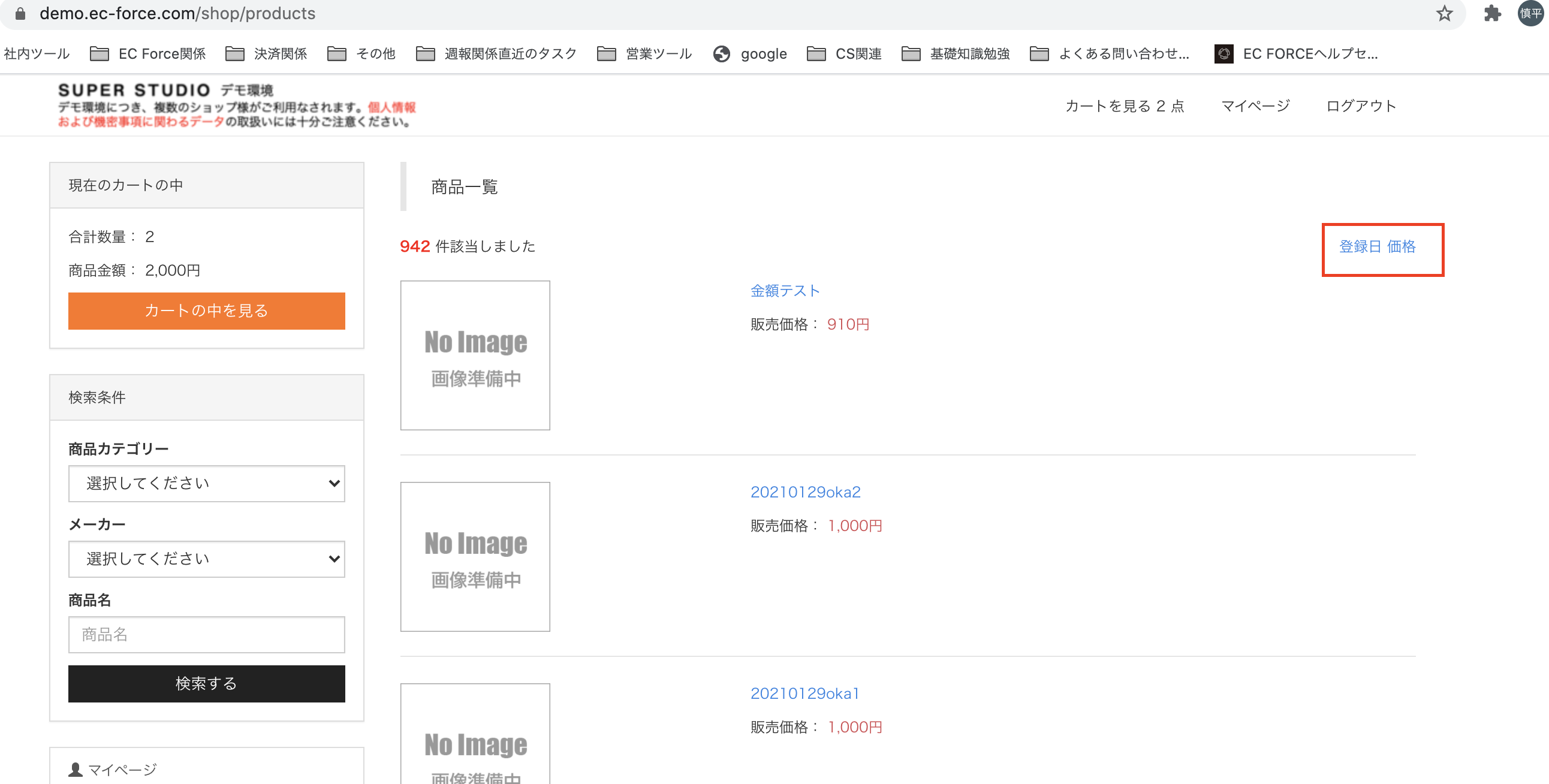Sort products by 登録日
Screen dimensions: 1549x784
point(1360,246)
